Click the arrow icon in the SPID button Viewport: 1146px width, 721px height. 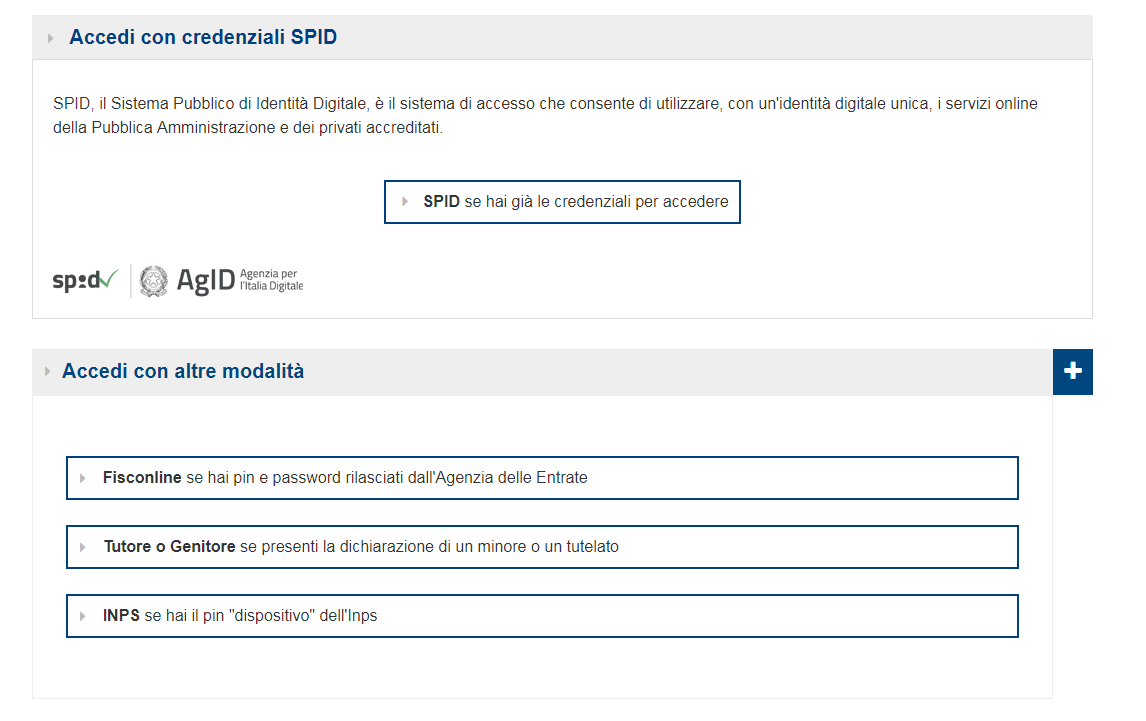tap(405, 201)
